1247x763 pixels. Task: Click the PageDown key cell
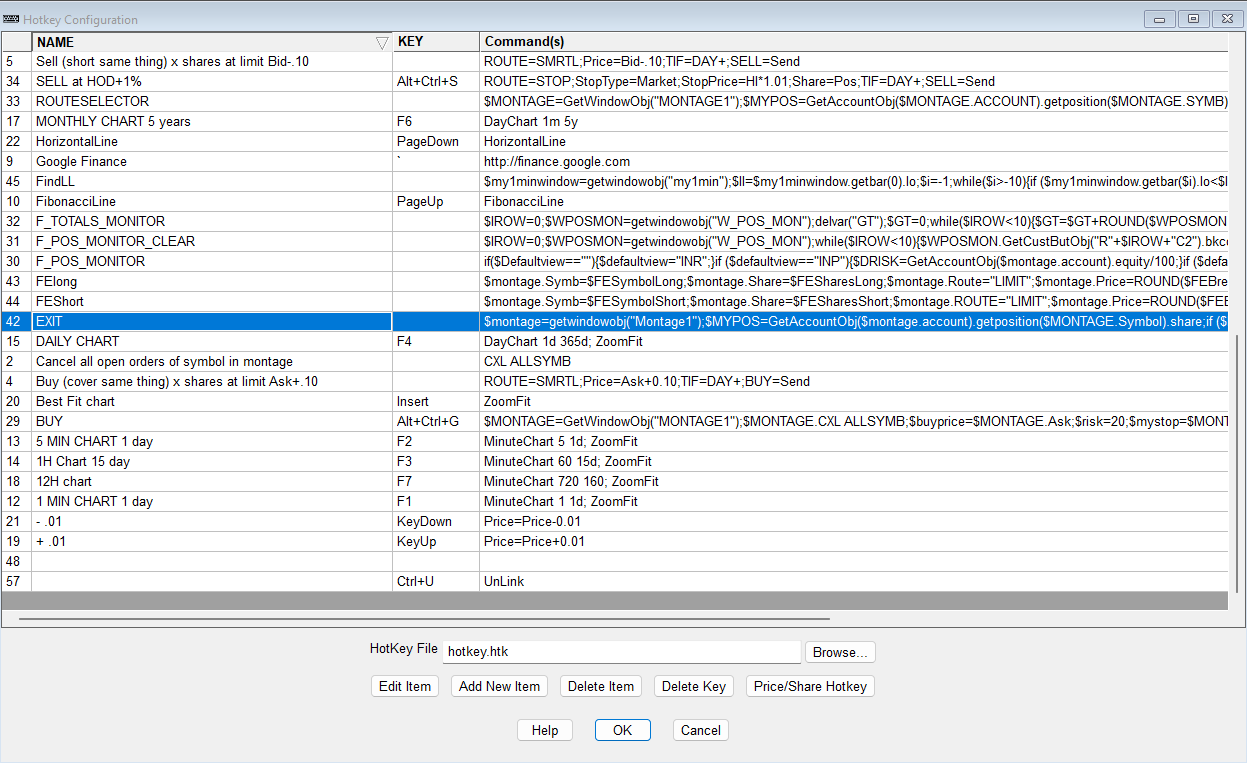436,141
